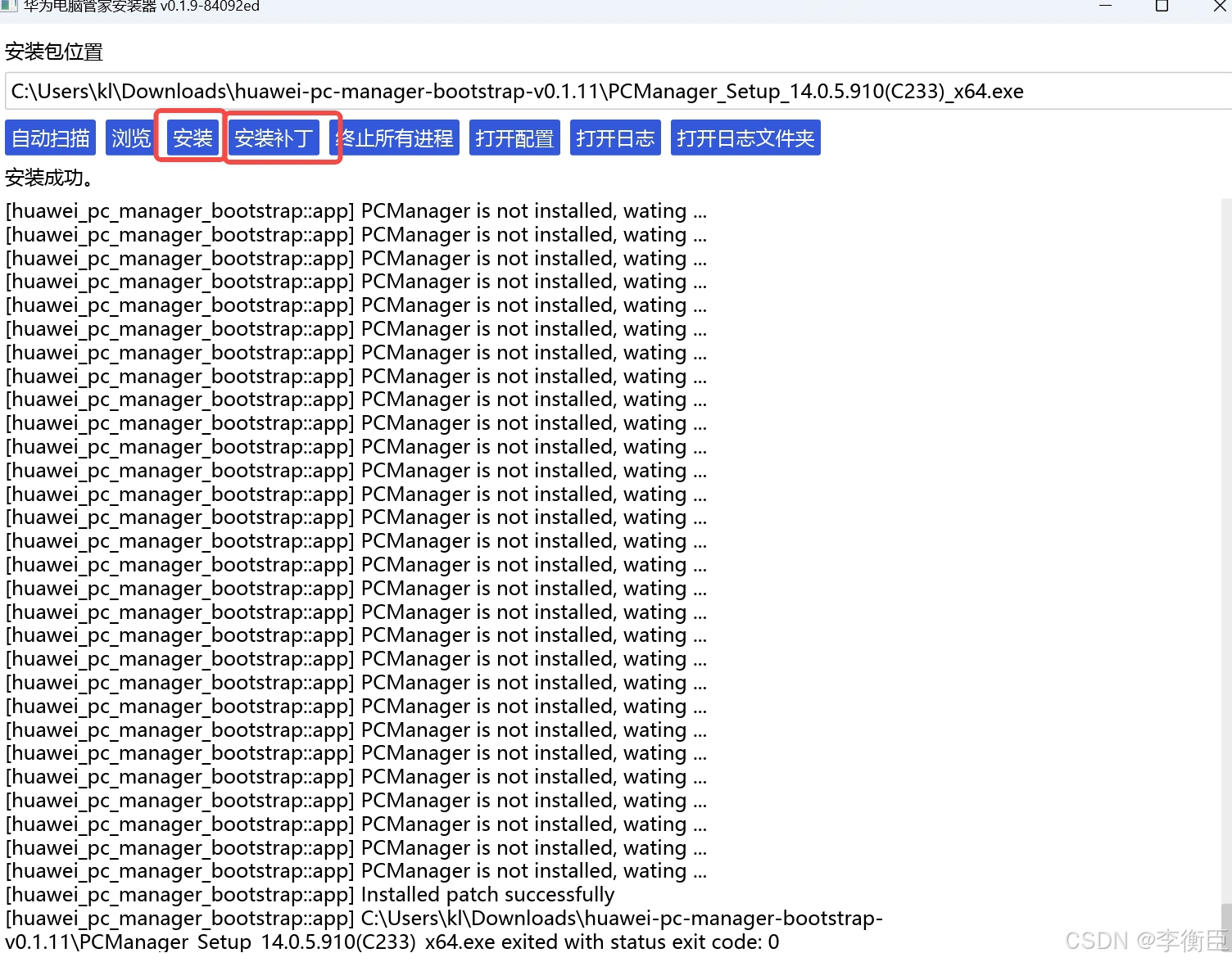Focus the installer package path field
This screenshot has height=962, width=1232.
click(x=618, y=91)
